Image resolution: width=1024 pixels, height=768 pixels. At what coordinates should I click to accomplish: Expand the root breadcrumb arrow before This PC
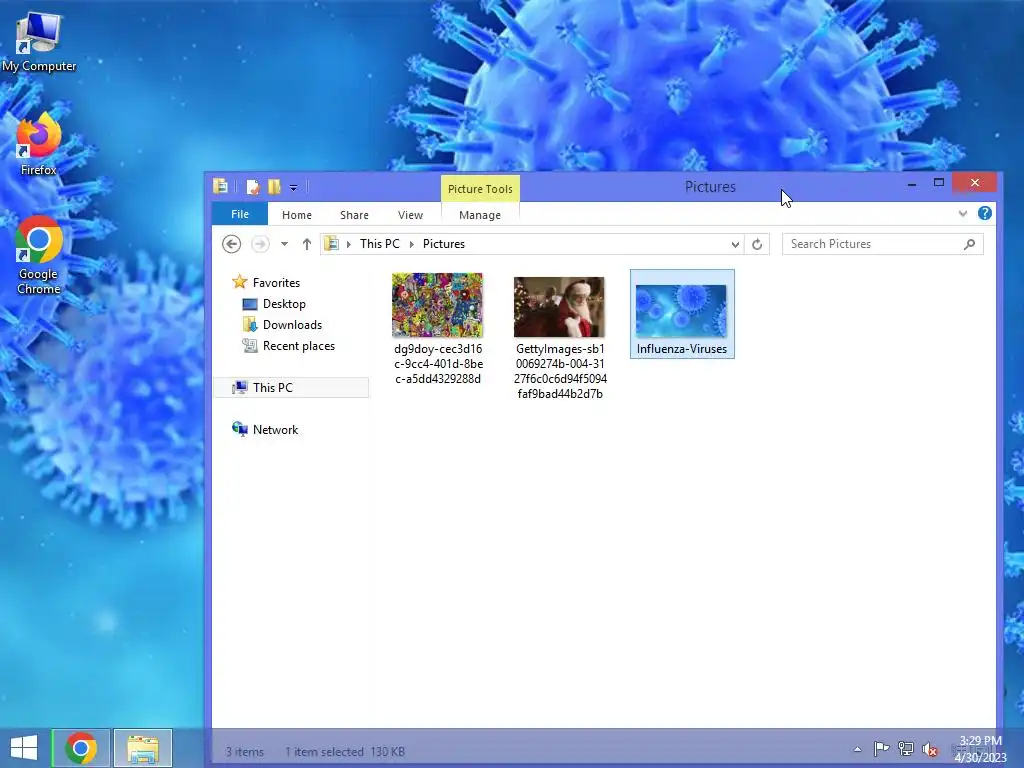349,244
